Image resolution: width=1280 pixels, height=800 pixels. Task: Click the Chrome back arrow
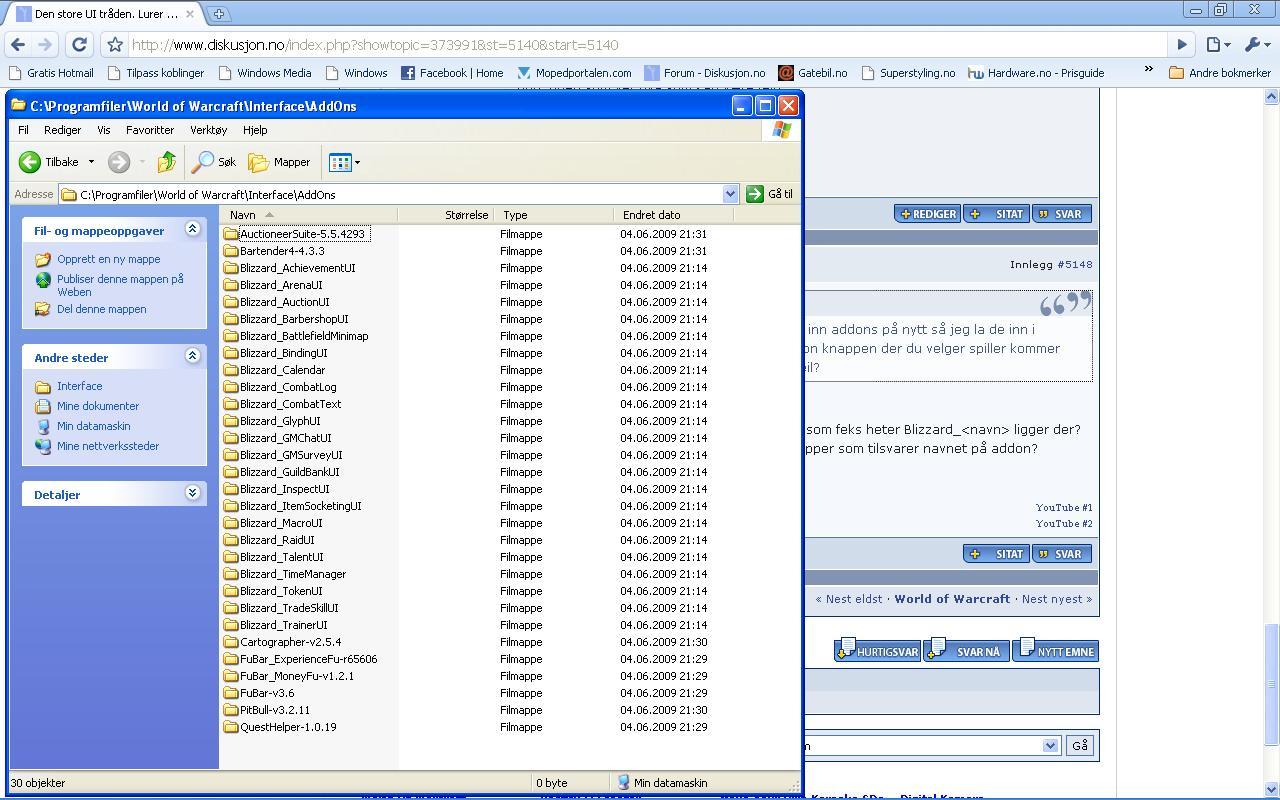coord(18,45)
